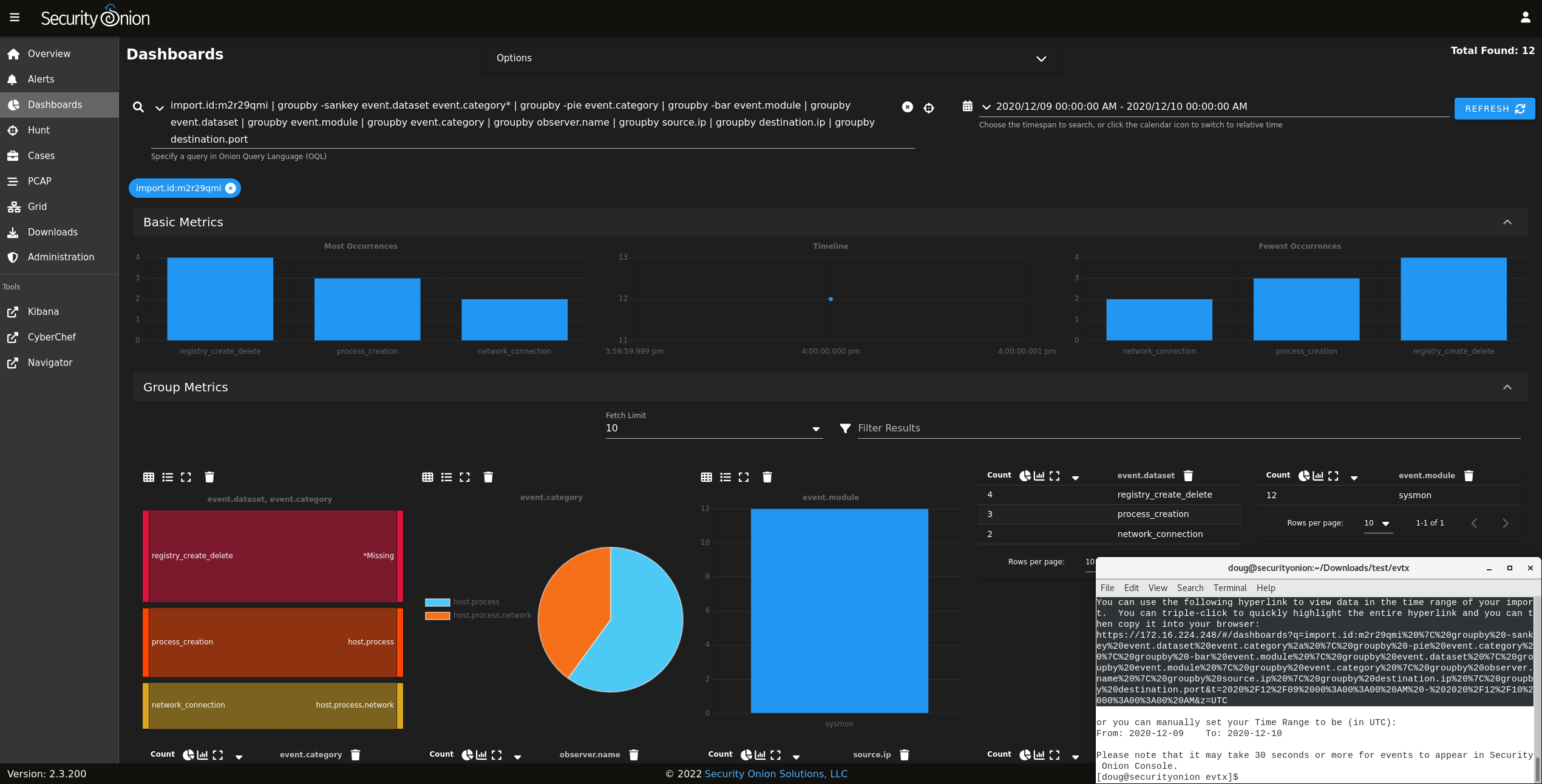This screenshot has height=784, width=1542.
Task: Toggle the sidebar with the hamburger menu
Action: coord(15,17)
